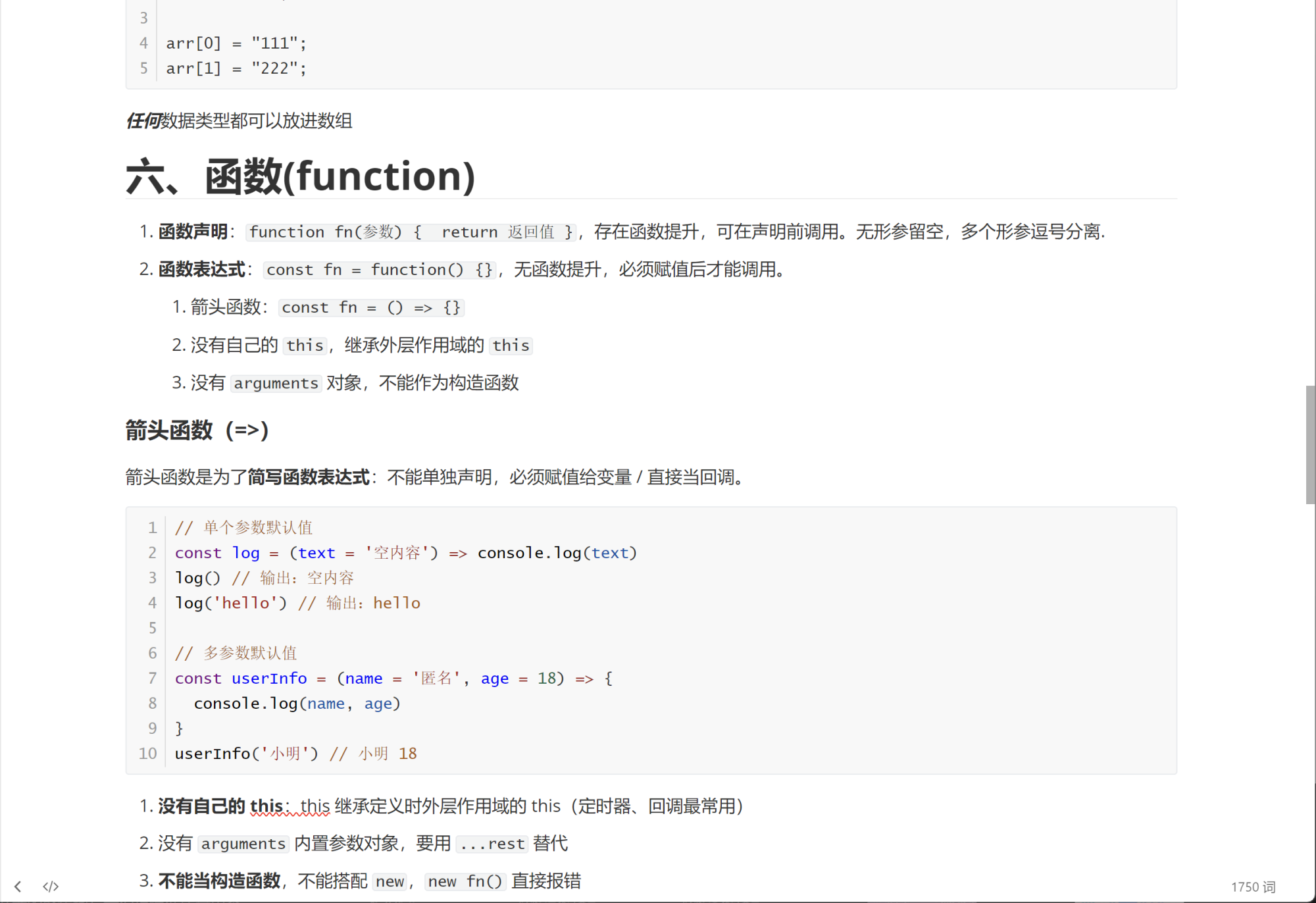Click the paragraph 任何数据类型都可以放进数组
The image size is (1316, 903).
[239, 121]
